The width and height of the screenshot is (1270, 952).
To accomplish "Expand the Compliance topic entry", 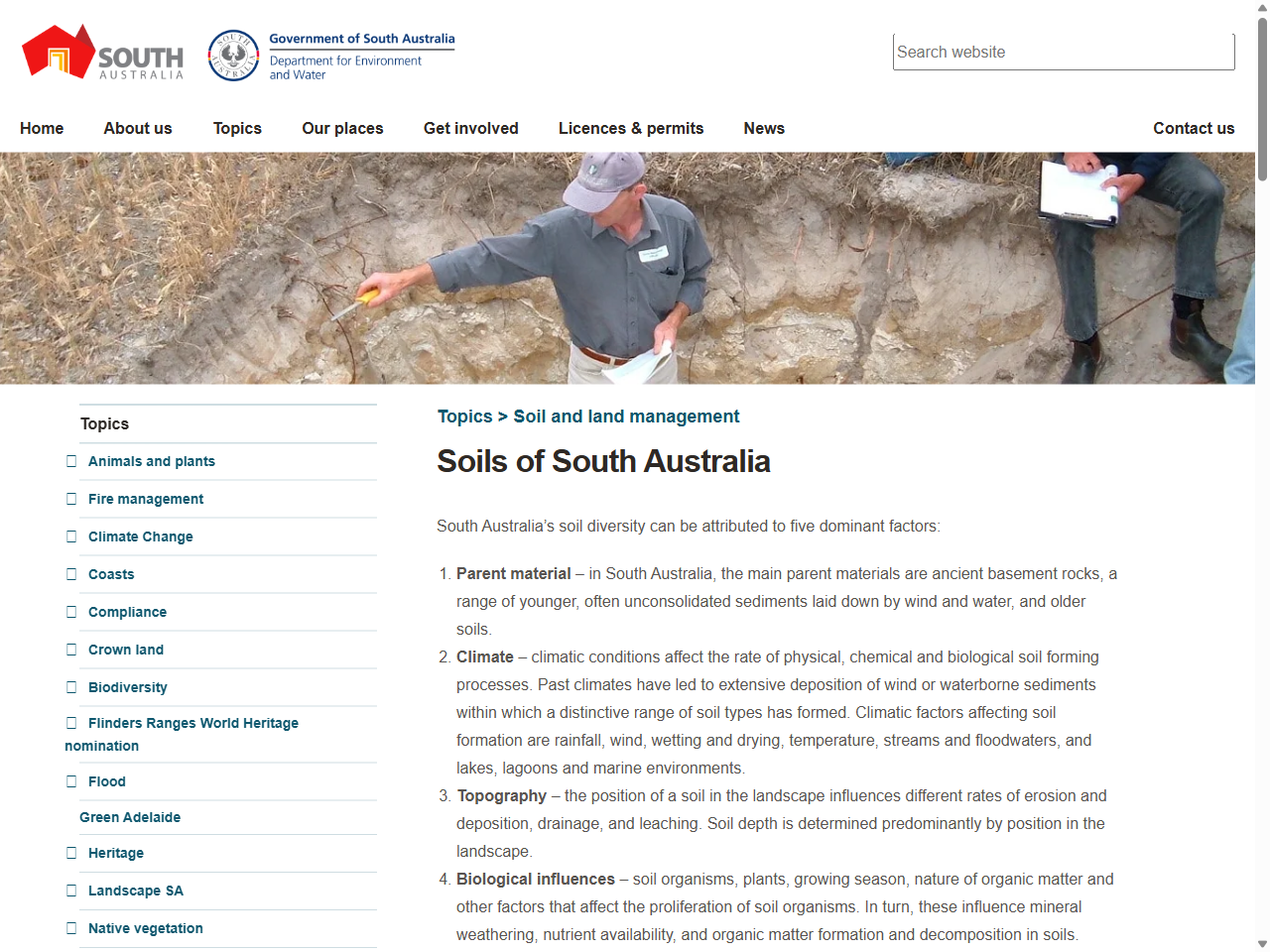I will click(x=70, y=611).
